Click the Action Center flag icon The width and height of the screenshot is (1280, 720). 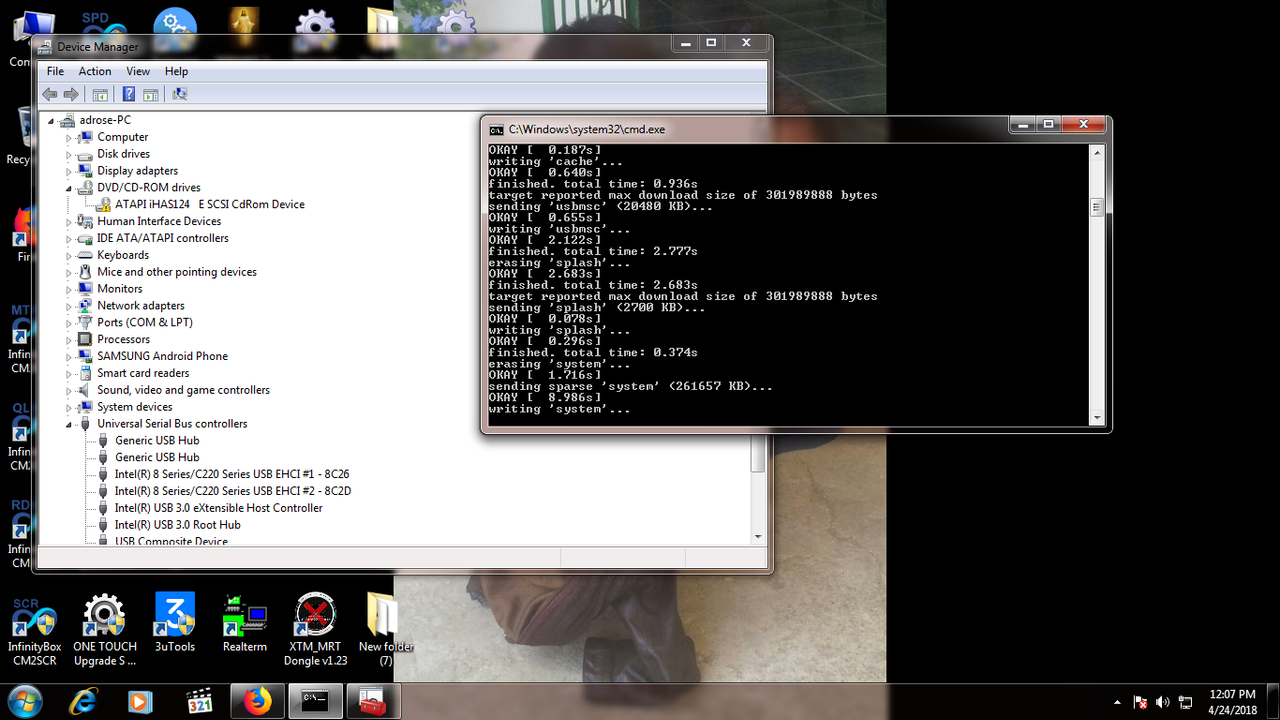point(1139,701)
